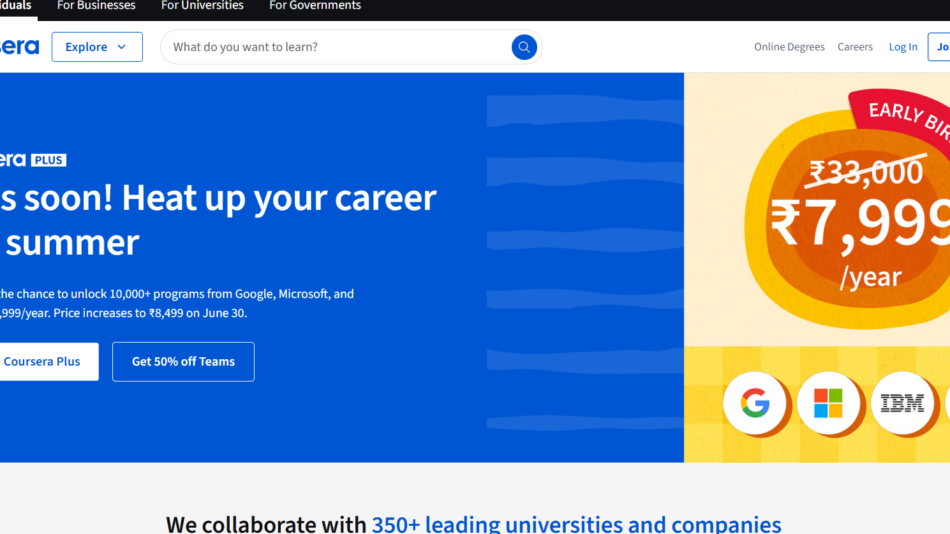Click the Log In link
950x534 pixels.
pos(903,47)
